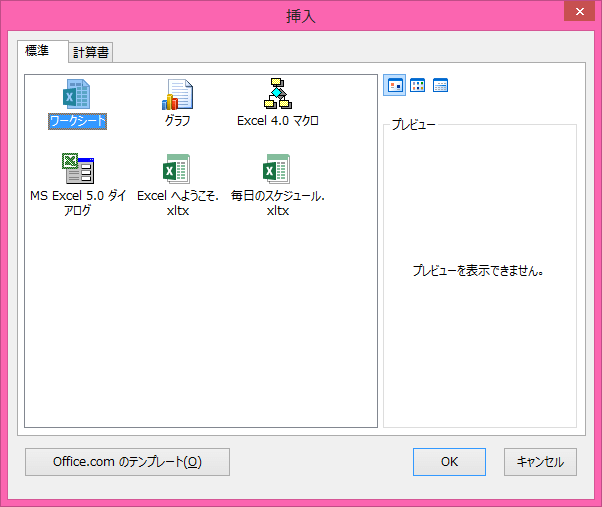Click the Excel 4.0 マクロ label
The image size is (602, 507).
pos(278,121)
